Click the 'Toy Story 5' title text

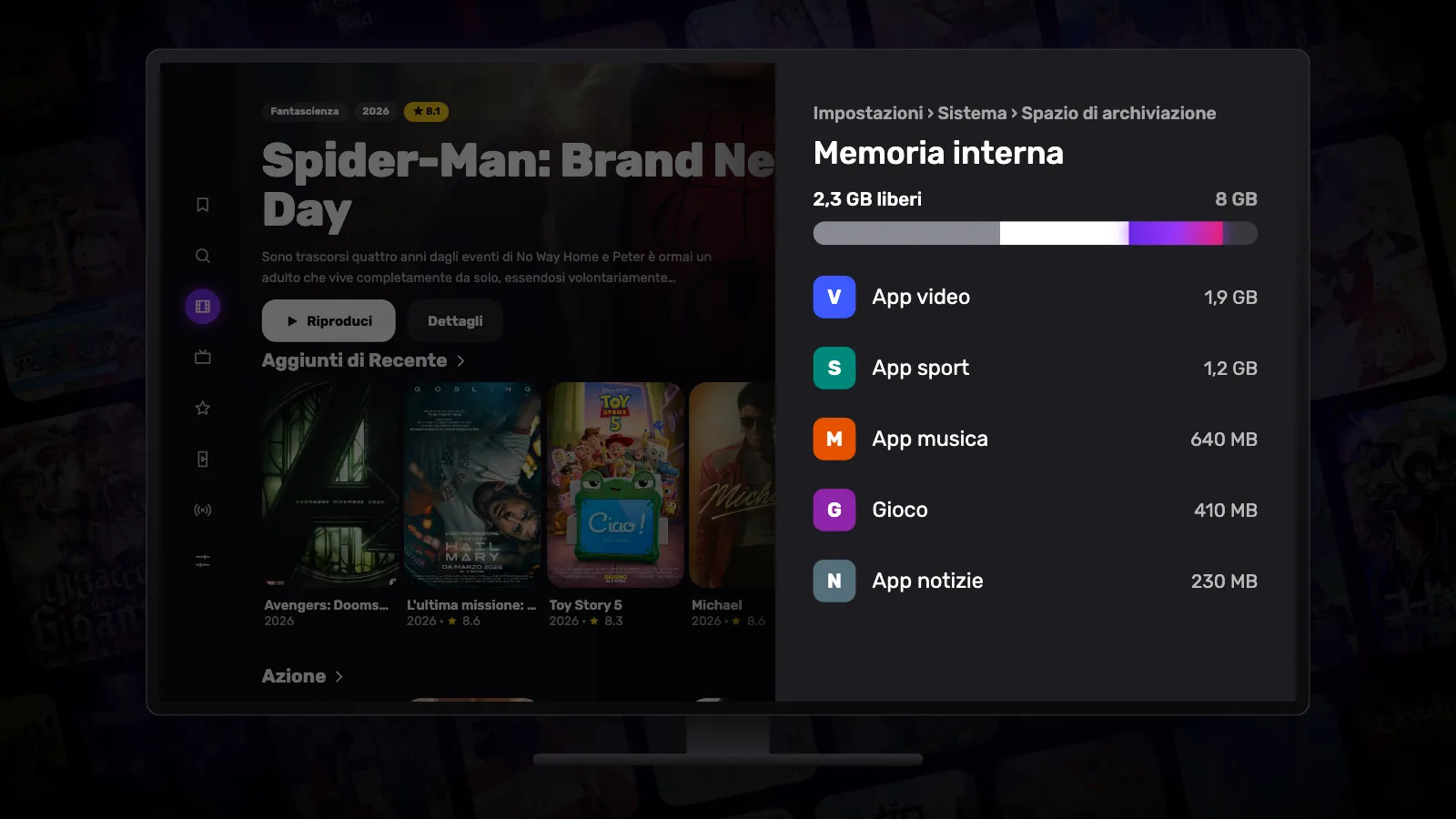pos(585,605)
